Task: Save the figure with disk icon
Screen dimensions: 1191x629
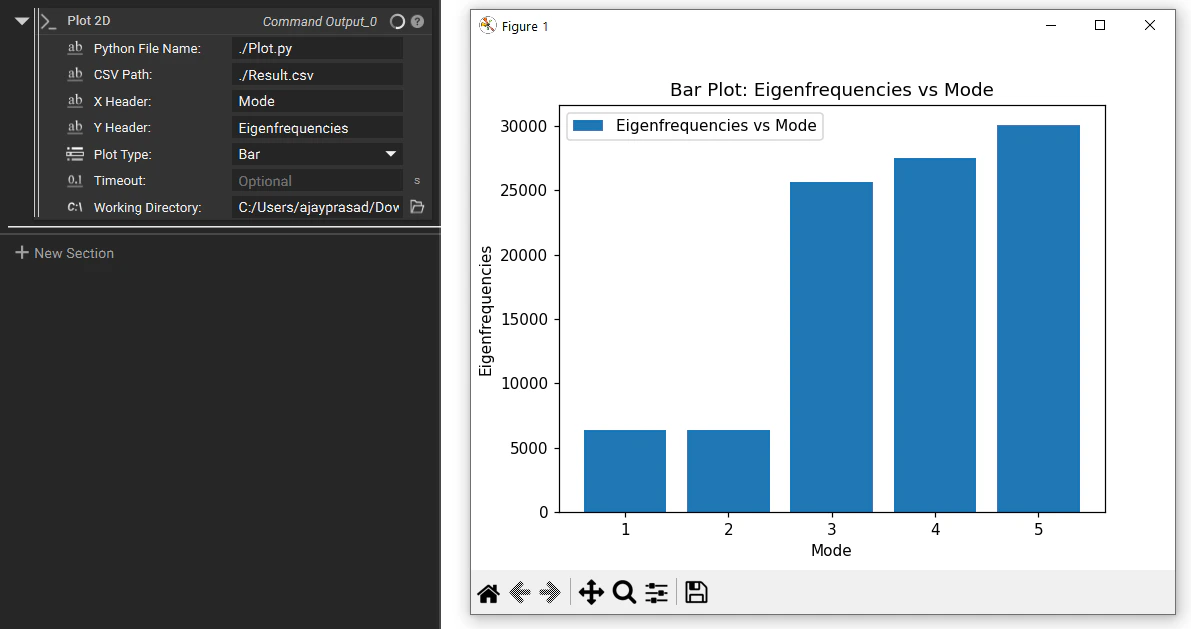Action: coord(696,593)
